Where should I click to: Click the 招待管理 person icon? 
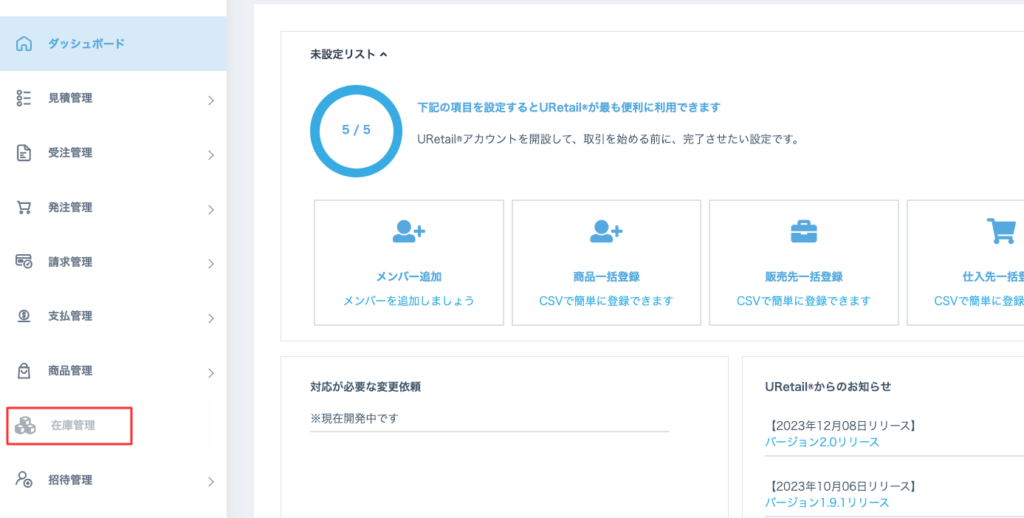(25, 480)
